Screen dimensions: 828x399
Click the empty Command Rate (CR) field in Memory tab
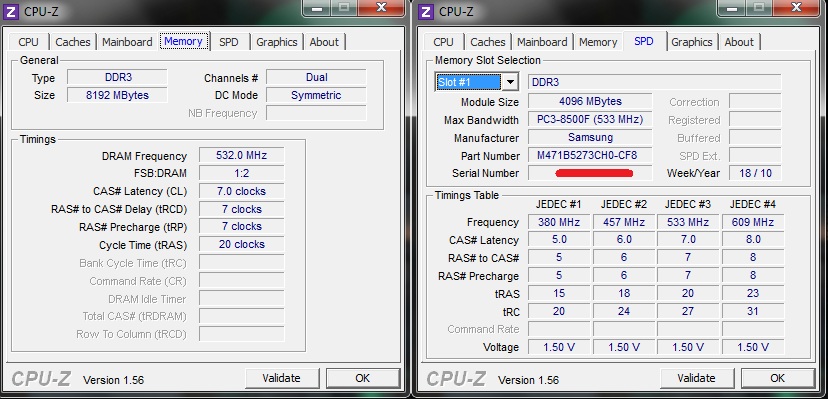pos(242,280)
